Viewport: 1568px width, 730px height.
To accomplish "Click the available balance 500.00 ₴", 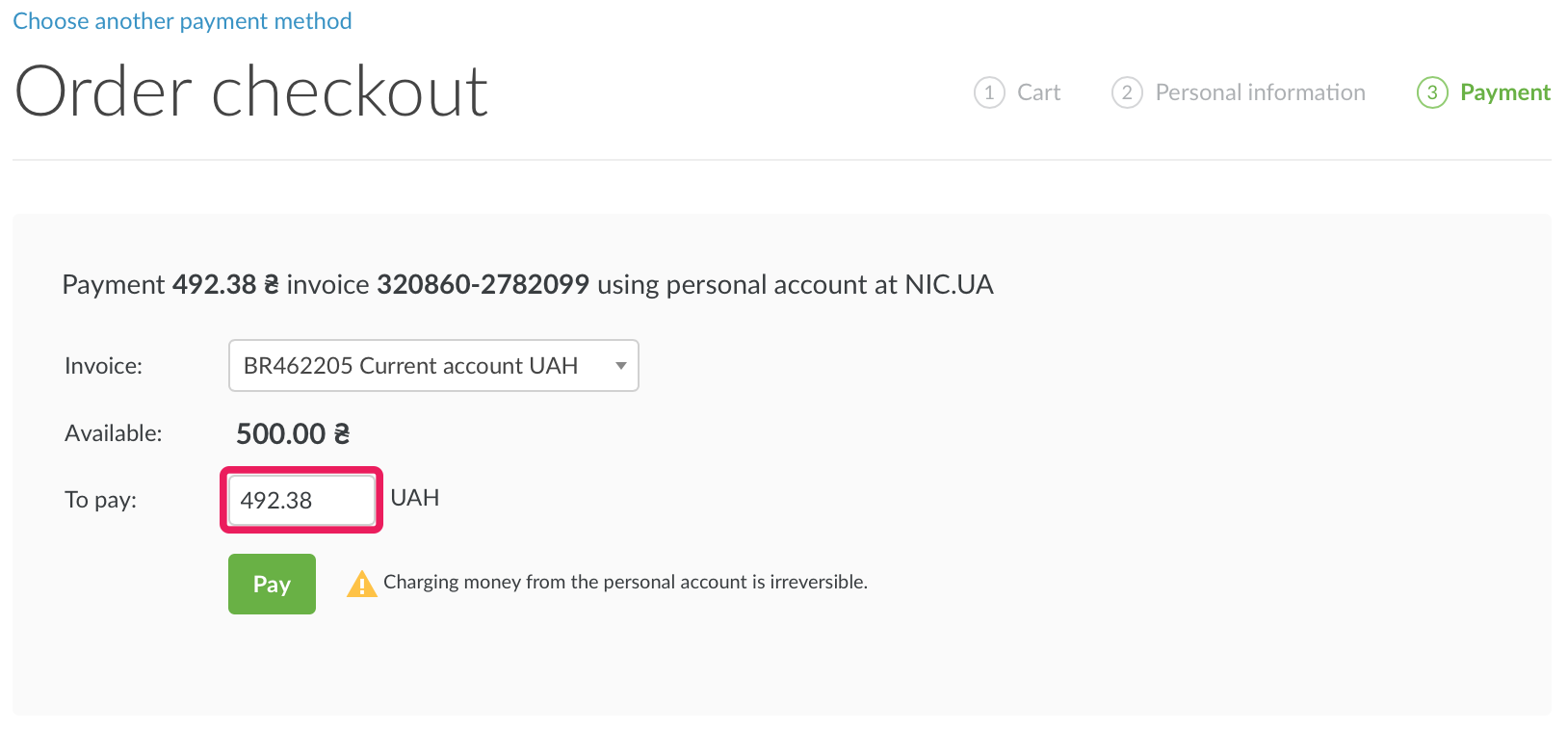I will (x=293, y=434).
